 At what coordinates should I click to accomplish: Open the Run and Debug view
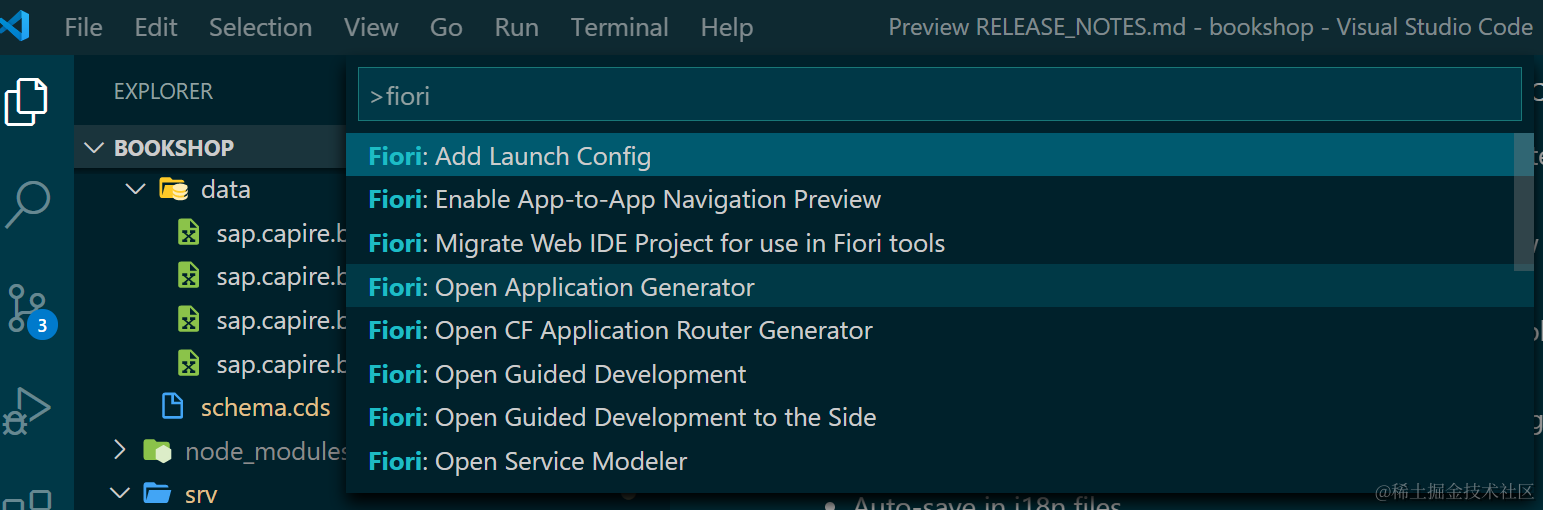click(x=27, y=410)
